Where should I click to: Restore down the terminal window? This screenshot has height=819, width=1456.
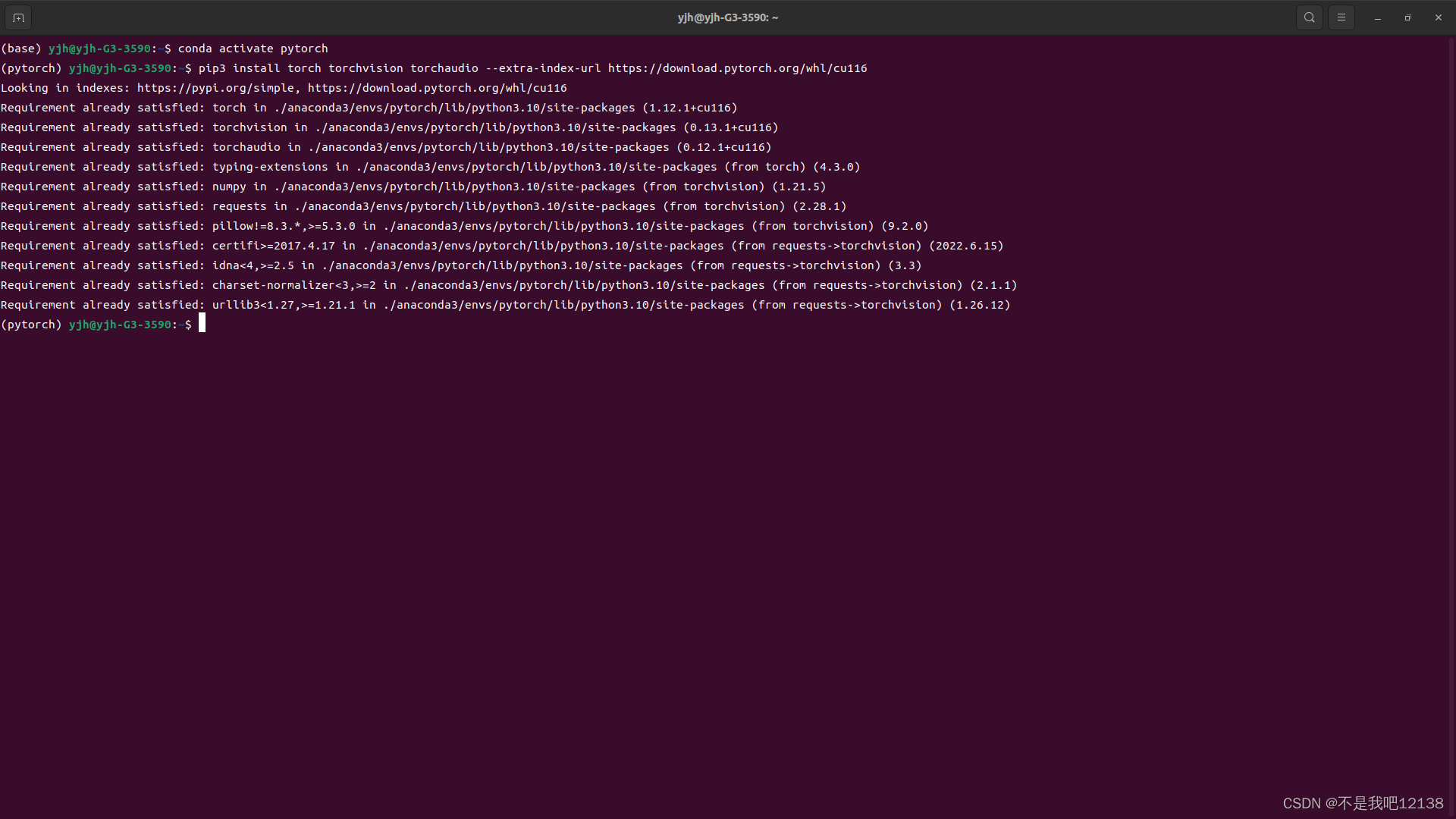coord(1407,17)
